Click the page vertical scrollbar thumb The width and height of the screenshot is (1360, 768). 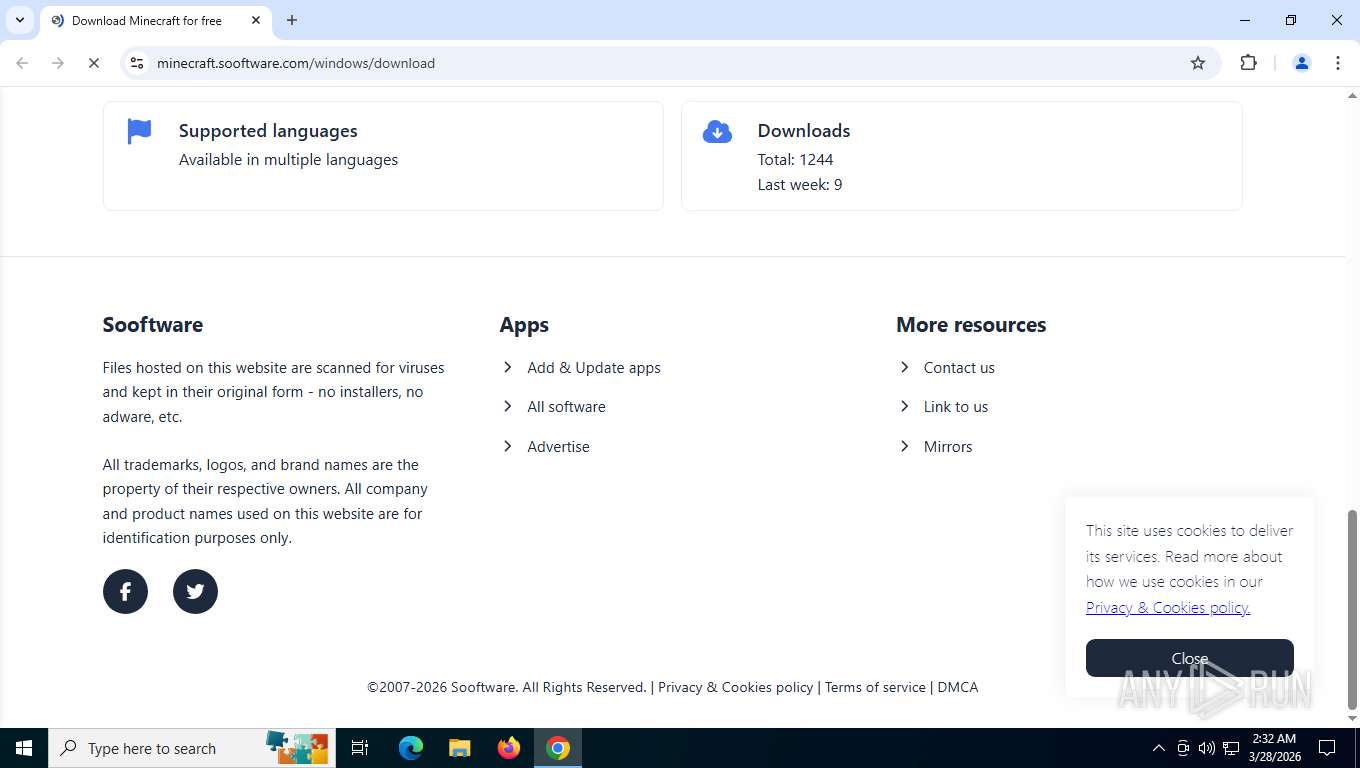(1352, 608)
